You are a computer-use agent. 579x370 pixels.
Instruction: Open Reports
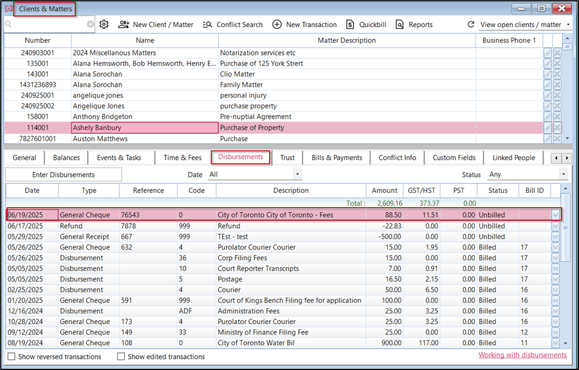[414, 24]
